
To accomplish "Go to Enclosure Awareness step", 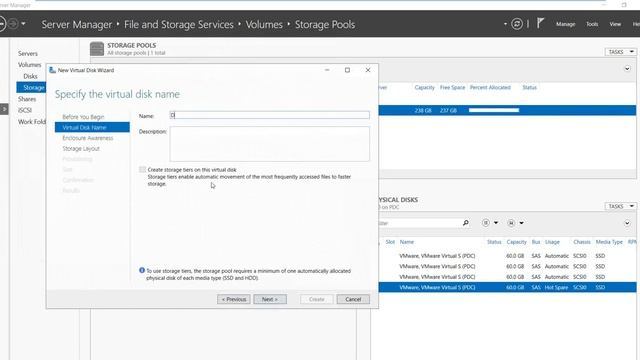I will tap(88, 138).
